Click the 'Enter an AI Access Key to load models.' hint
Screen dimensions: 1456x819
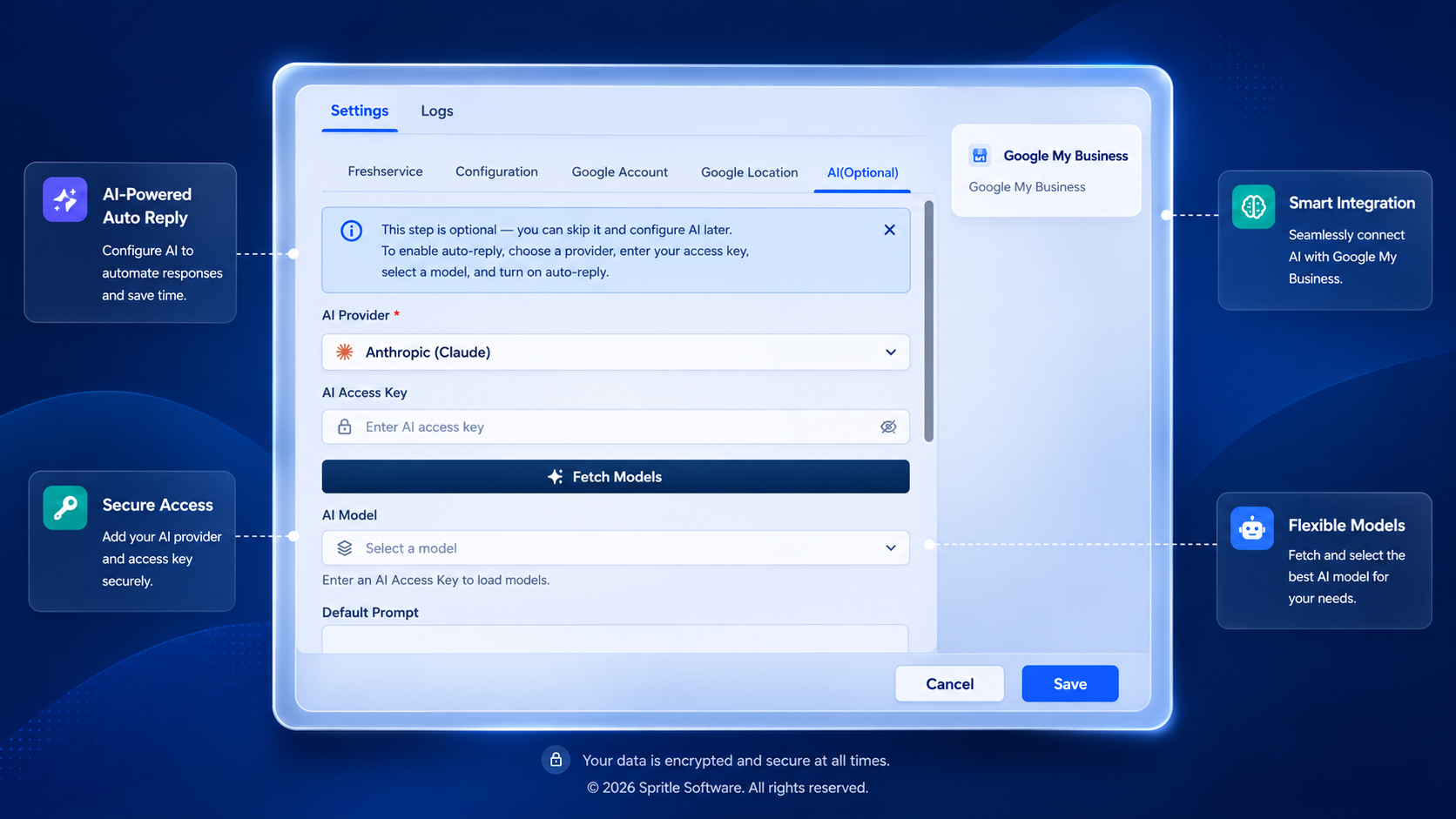435,580
